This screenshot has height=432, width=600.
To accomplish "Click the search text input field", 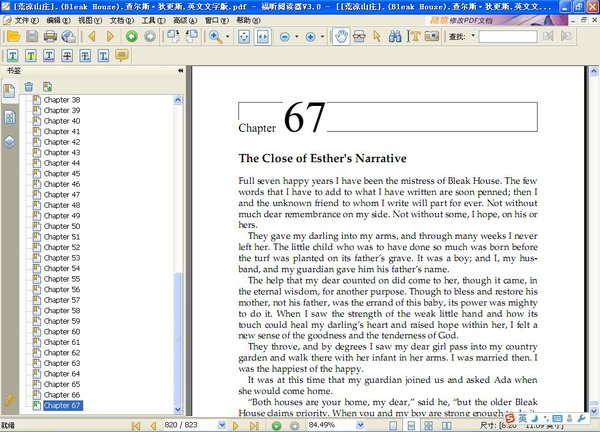I will (508, 37).
